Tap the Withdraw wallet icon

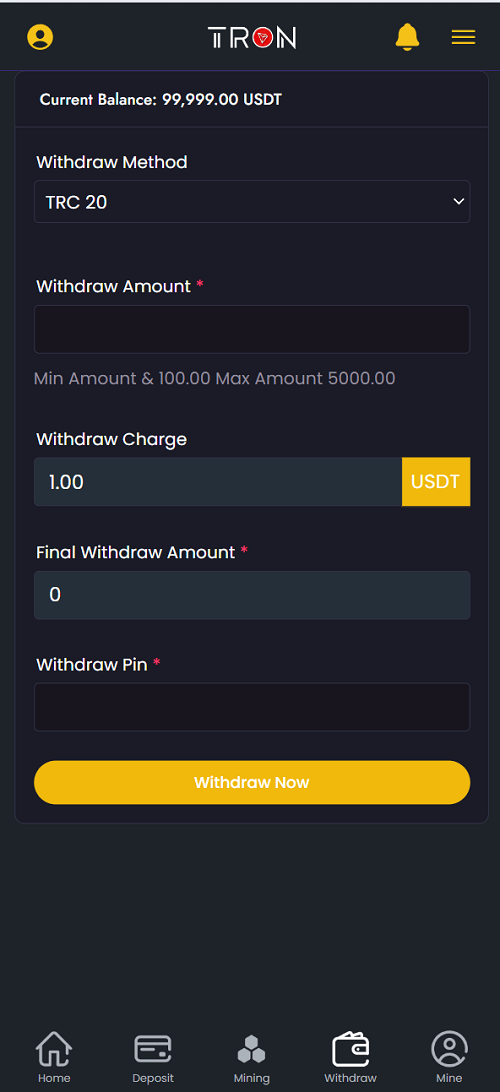tap(350, 1049)
